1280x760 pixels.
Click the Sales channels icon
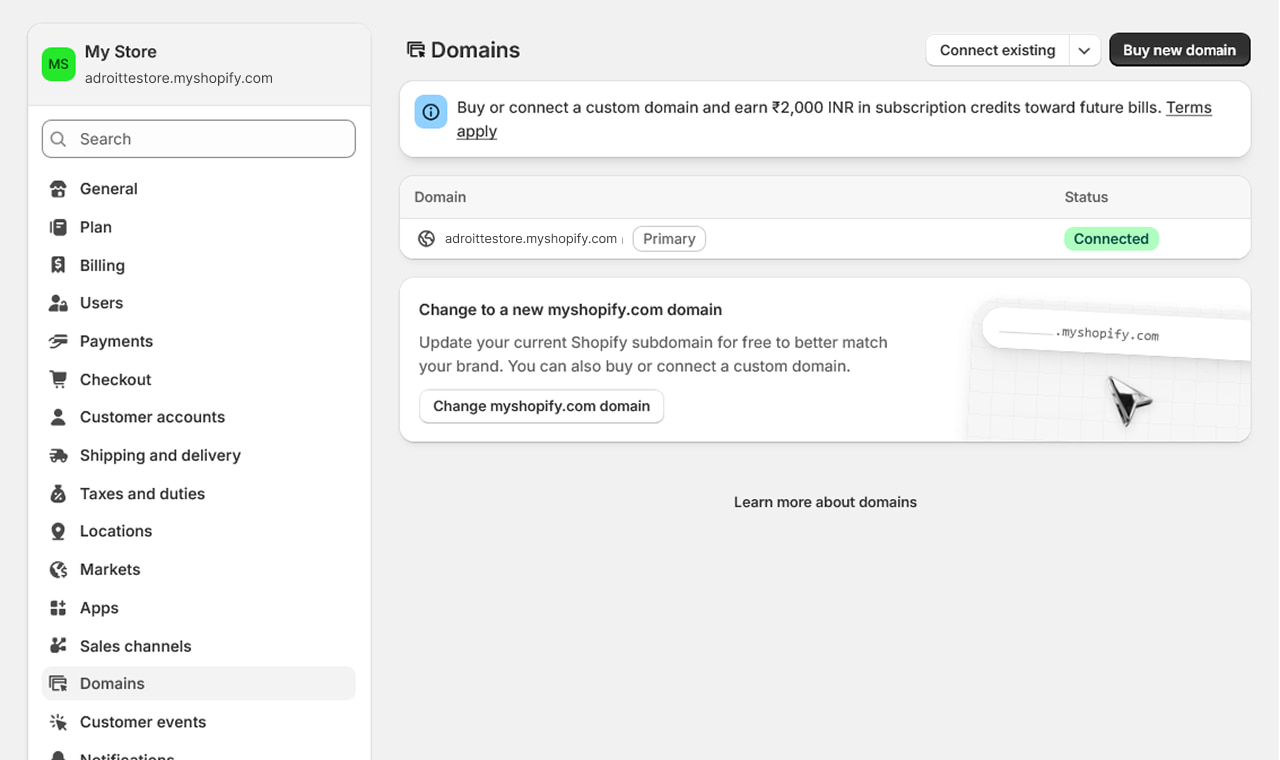pyautogui.click(x=58, y=645)
